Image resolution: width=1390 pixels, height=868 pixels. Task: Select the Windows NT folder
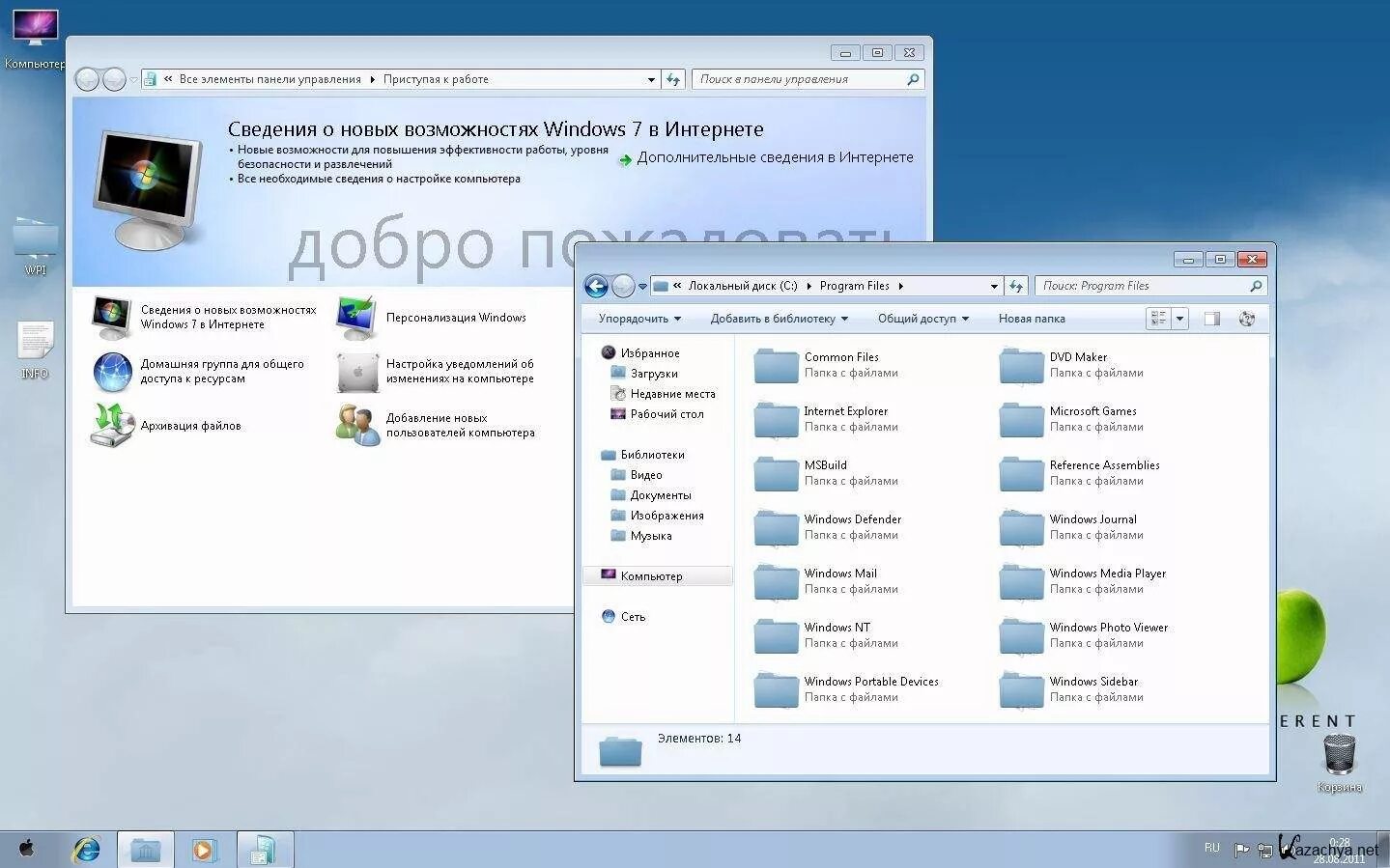[x=826, y=635]
